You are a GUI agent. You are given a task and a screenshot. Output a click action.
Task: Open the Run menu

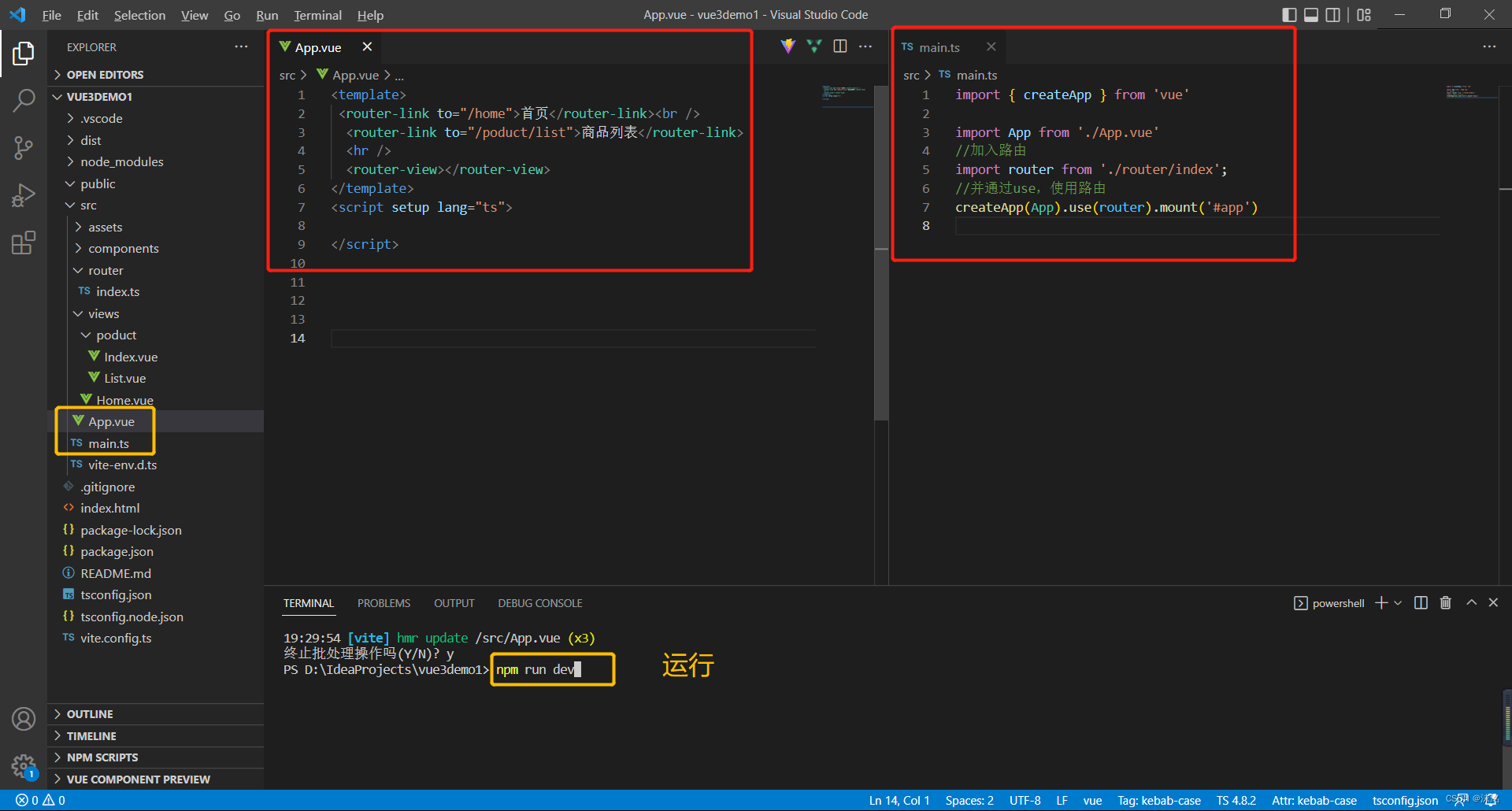tap(267, 15)
